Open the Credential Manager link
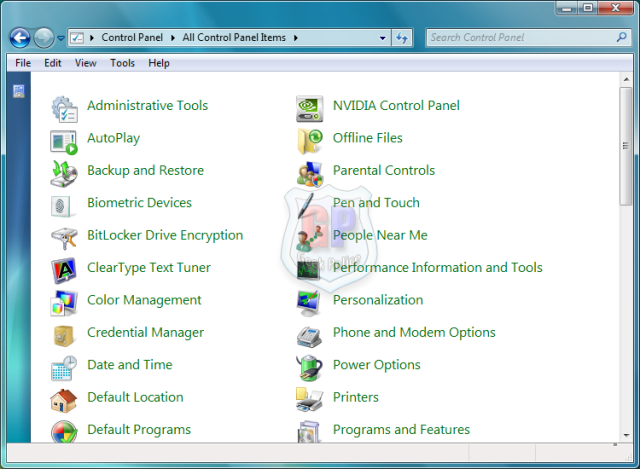The height and width of the screenshot is (469, 640). click(x=145, y=332)
